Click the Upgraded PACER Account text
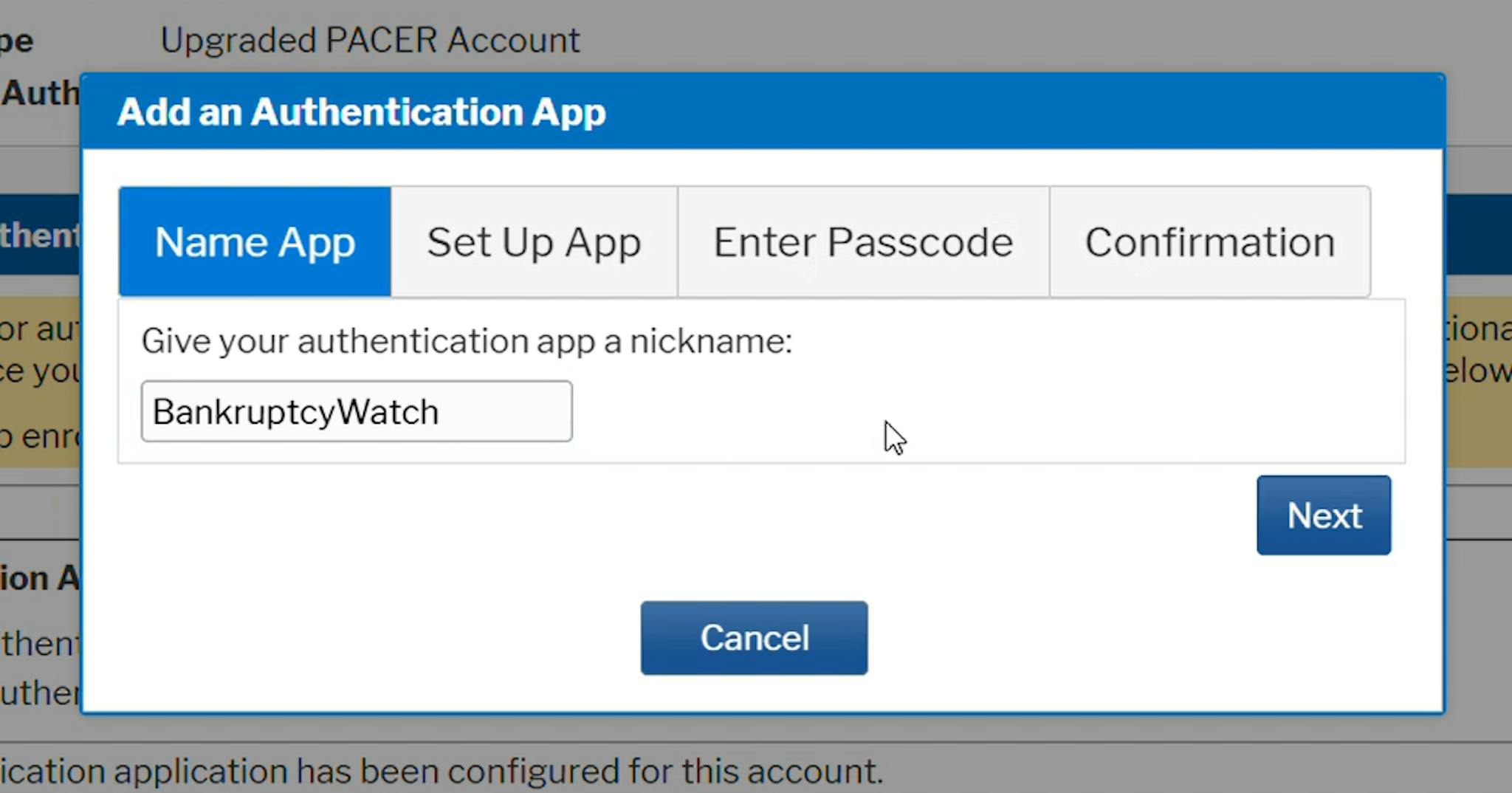 (371, 39)
